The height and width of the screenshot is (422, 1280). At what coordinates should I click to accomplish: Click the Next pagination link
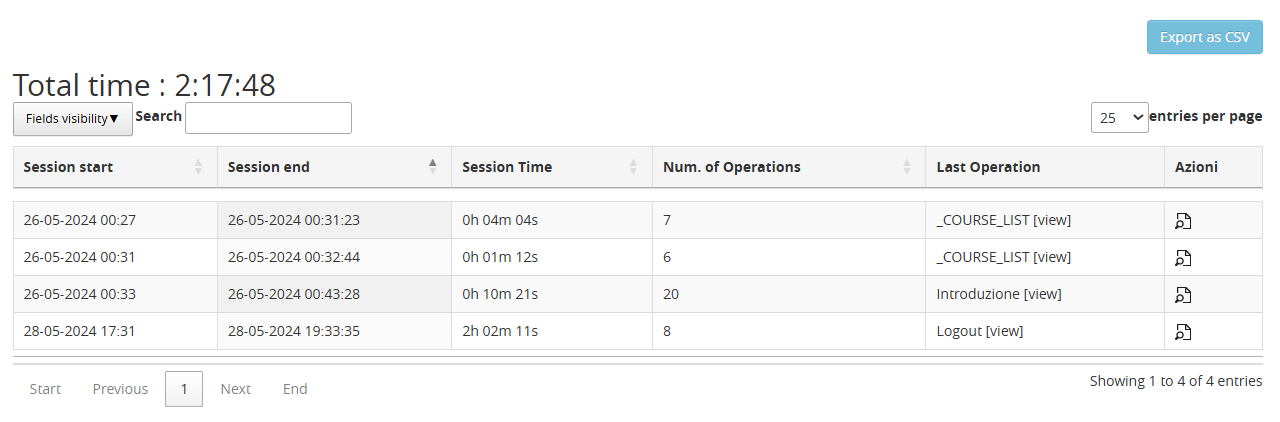click(x=236, y=389)
